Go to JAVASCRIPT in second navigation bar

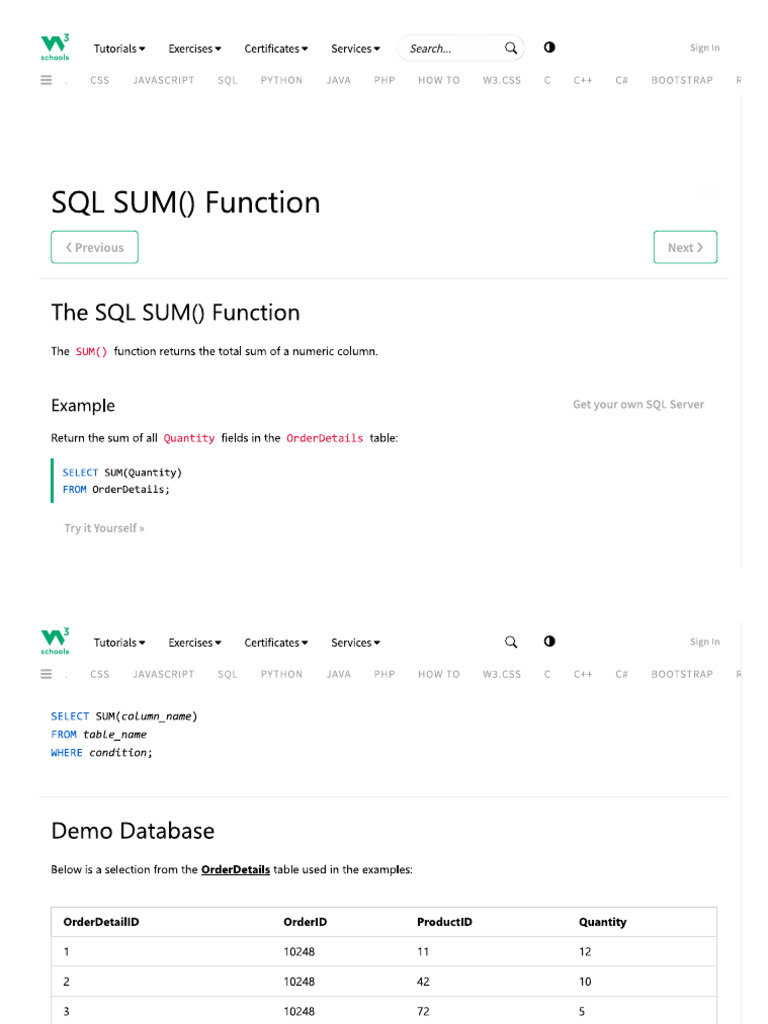coord(163,674)
